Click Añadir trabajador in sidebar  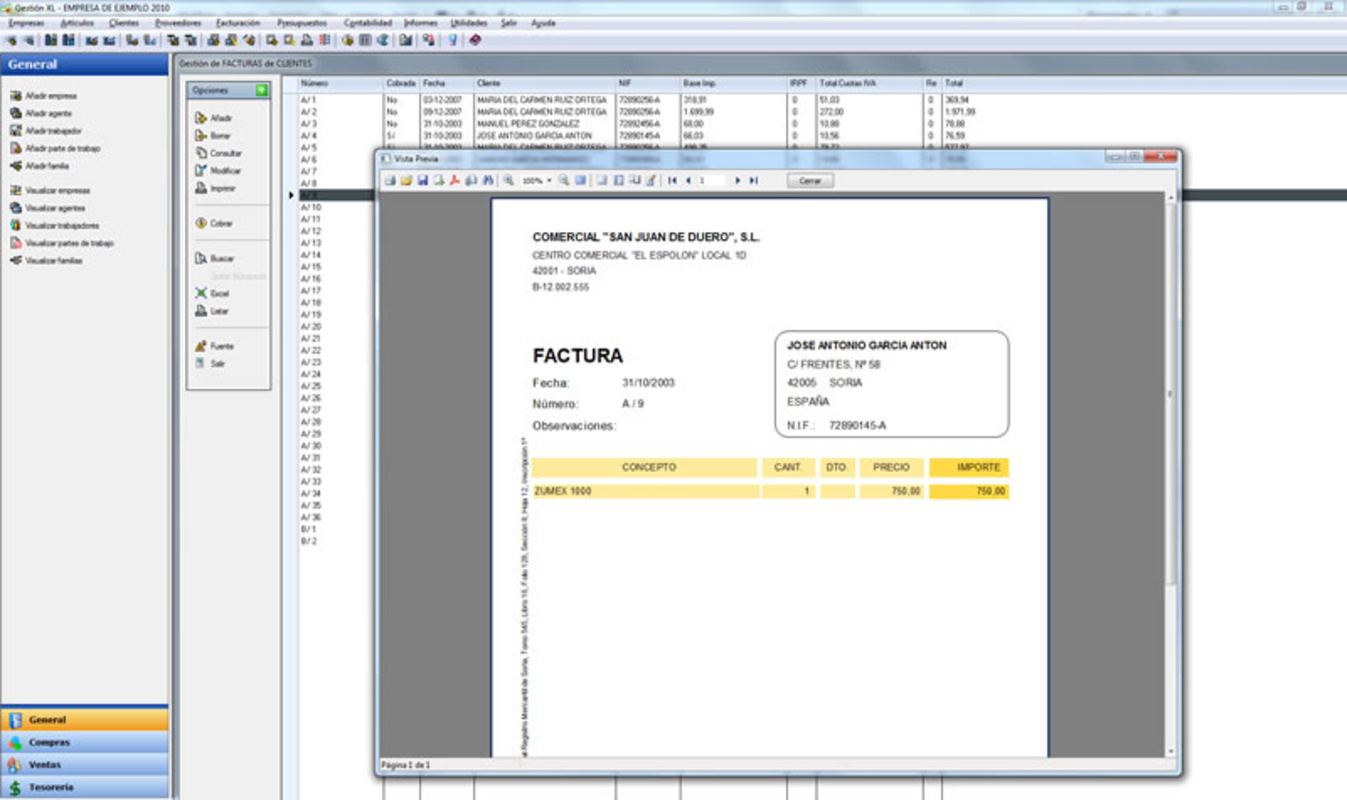coord(46,131)
